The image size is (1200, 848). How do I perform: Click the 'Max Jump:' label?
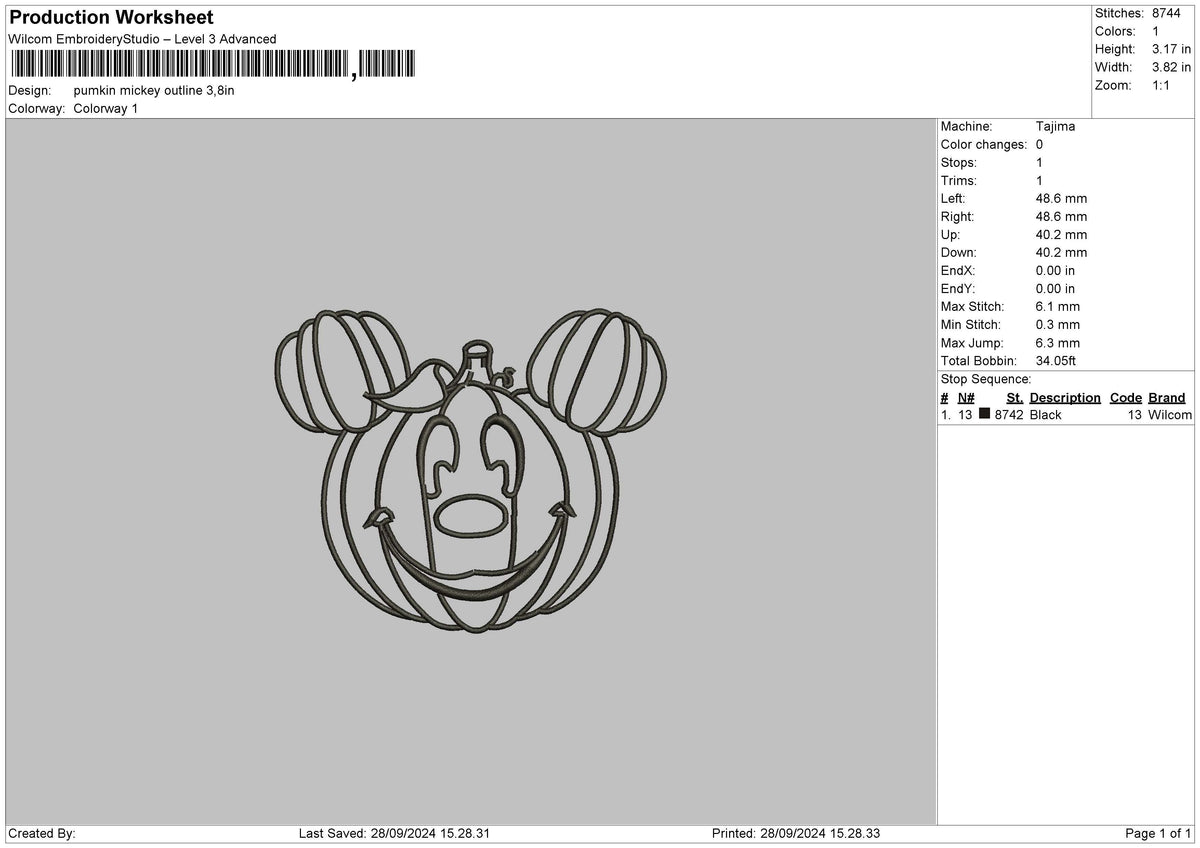[x=972, y=342]
